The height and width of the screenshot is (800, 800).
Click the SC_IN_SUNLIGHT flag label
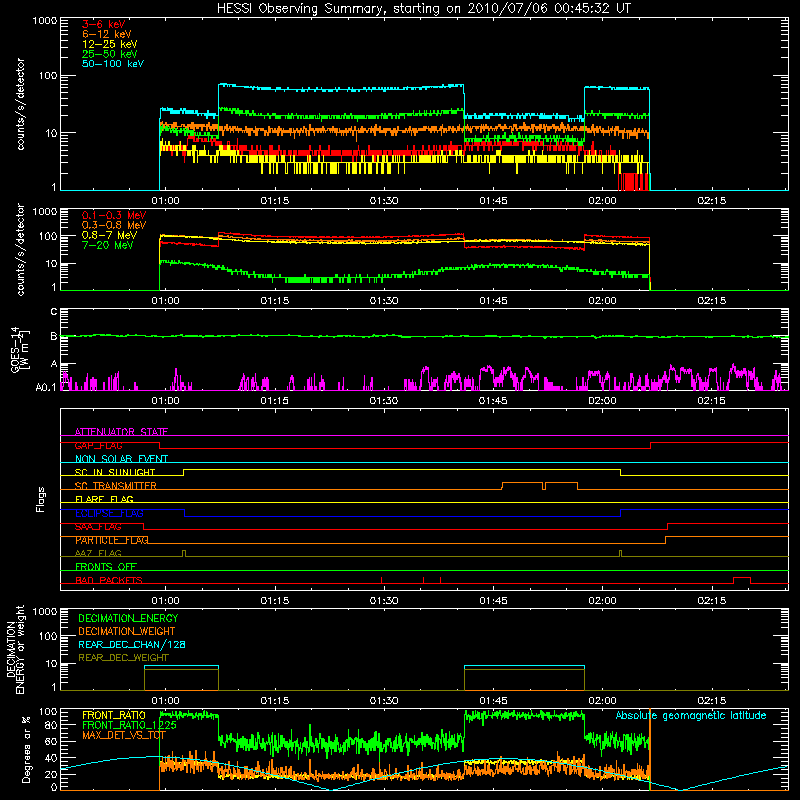(115, 472)
